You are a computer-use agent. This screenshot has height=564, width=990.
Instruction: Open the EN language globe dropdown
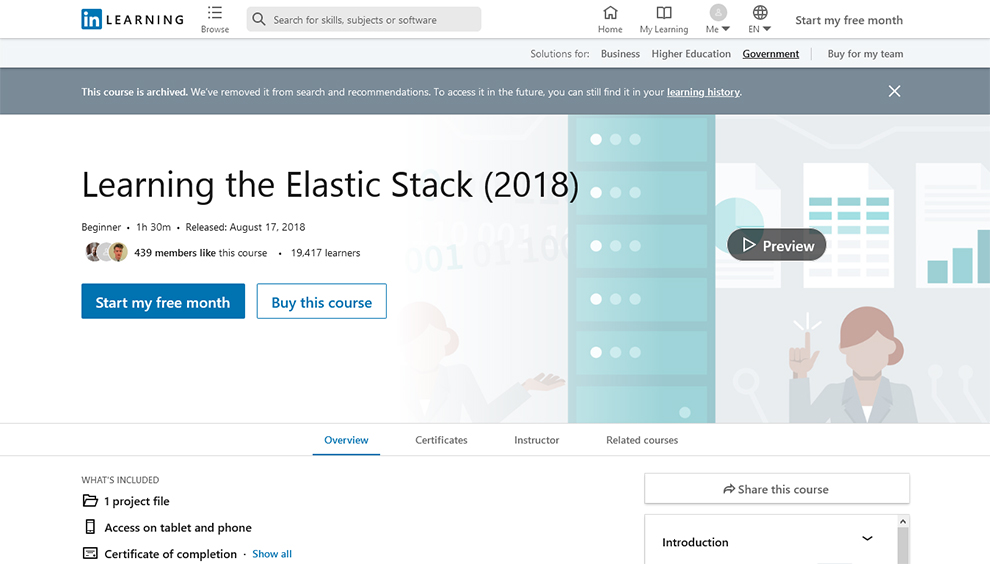(x=760, y=19)
